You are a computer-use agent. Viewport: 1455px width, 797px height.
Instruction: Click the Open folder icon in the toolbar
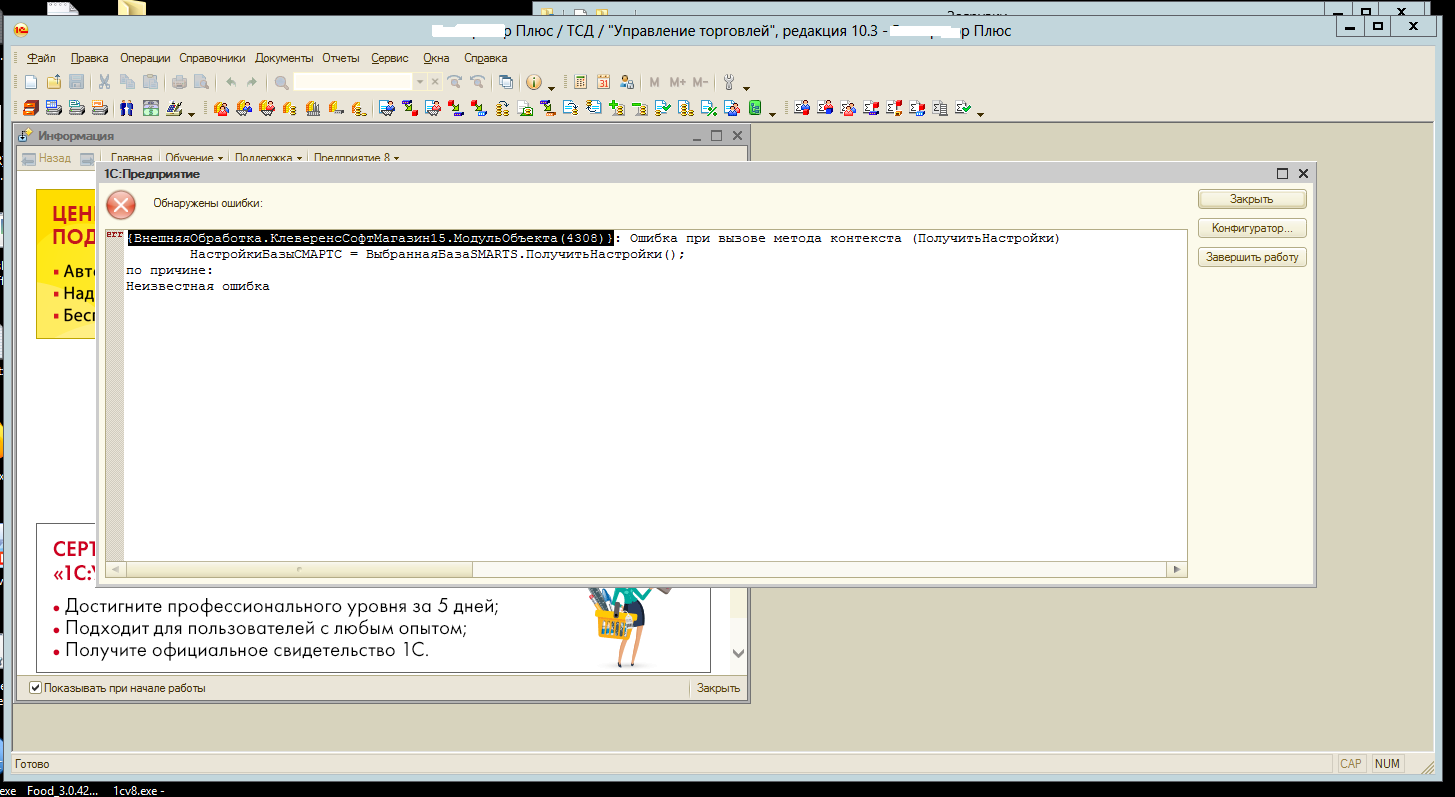pyautogui.click(x=54, y=82)
